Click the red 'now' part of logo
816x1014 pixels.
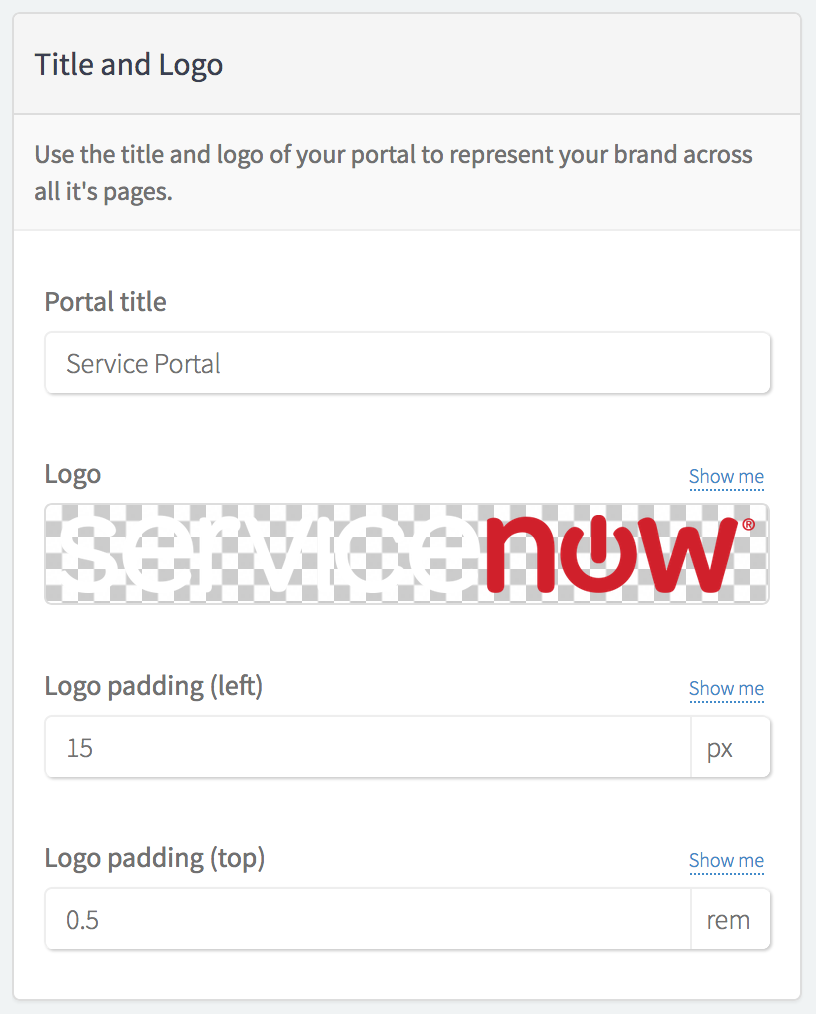612,554
